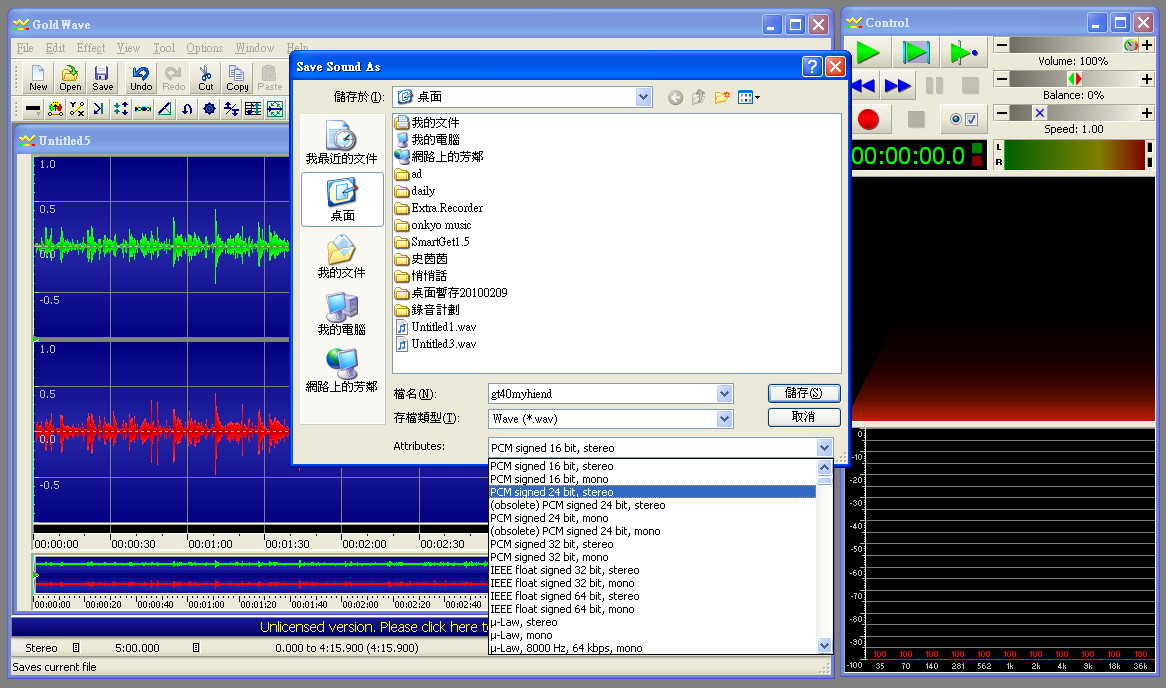
Task: Click the triangle ramp effect icon
Action: (165, 109)
